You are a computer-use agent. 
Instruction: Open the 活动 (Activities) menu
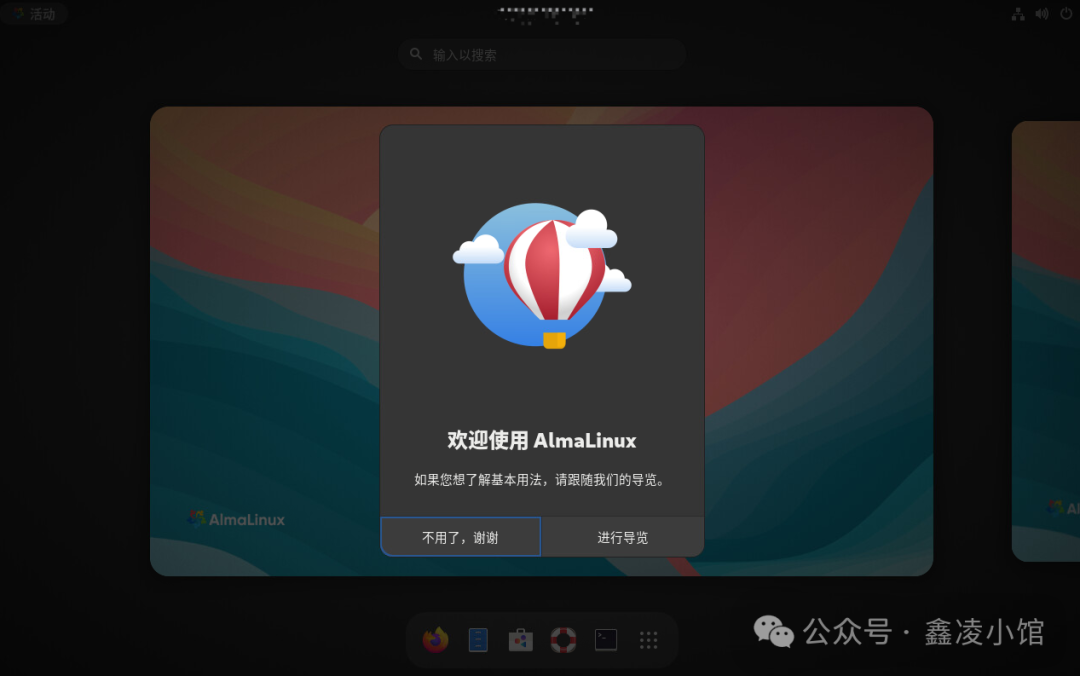(x=35, y=13)
